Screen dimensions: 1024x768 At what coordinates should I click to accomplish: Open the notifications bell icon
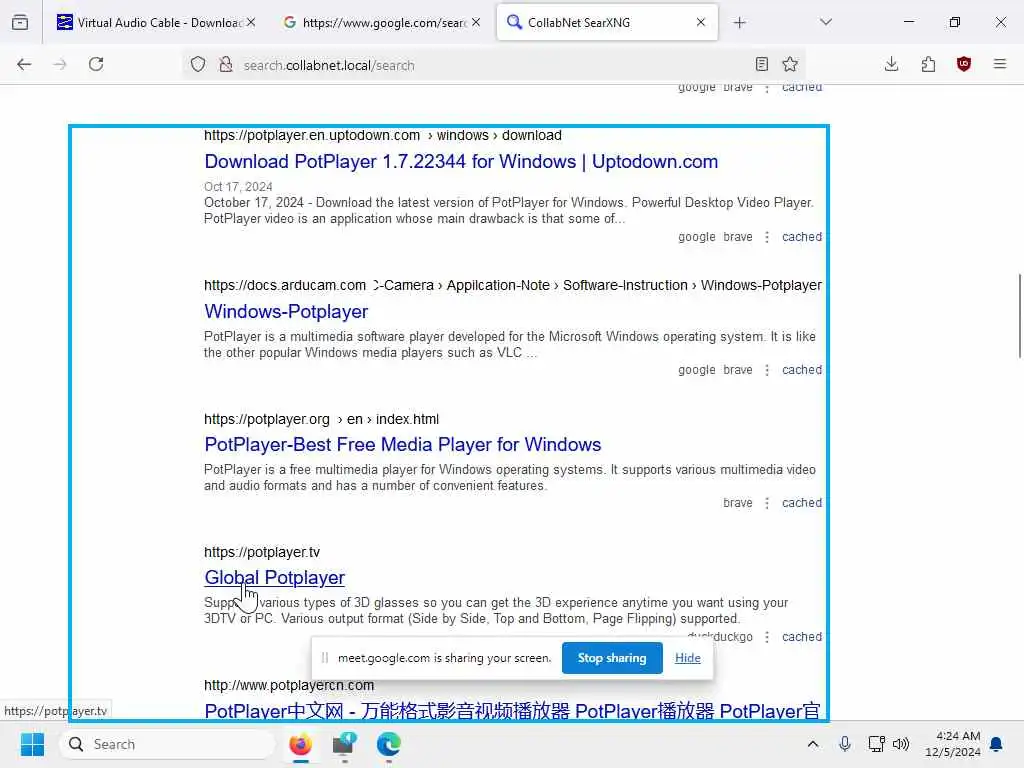point(996,744)
